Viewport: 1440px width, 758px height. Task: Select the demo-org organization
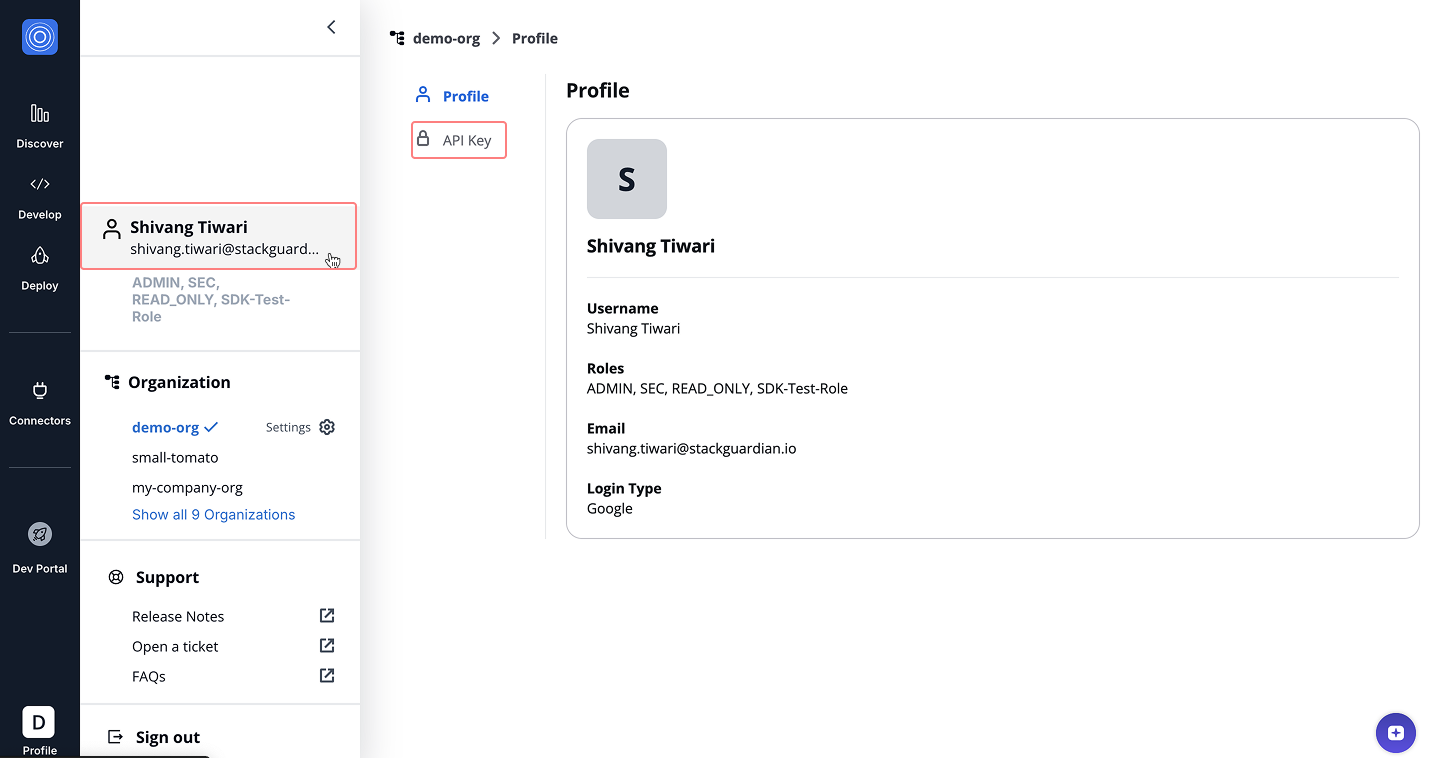pos(166,427)
